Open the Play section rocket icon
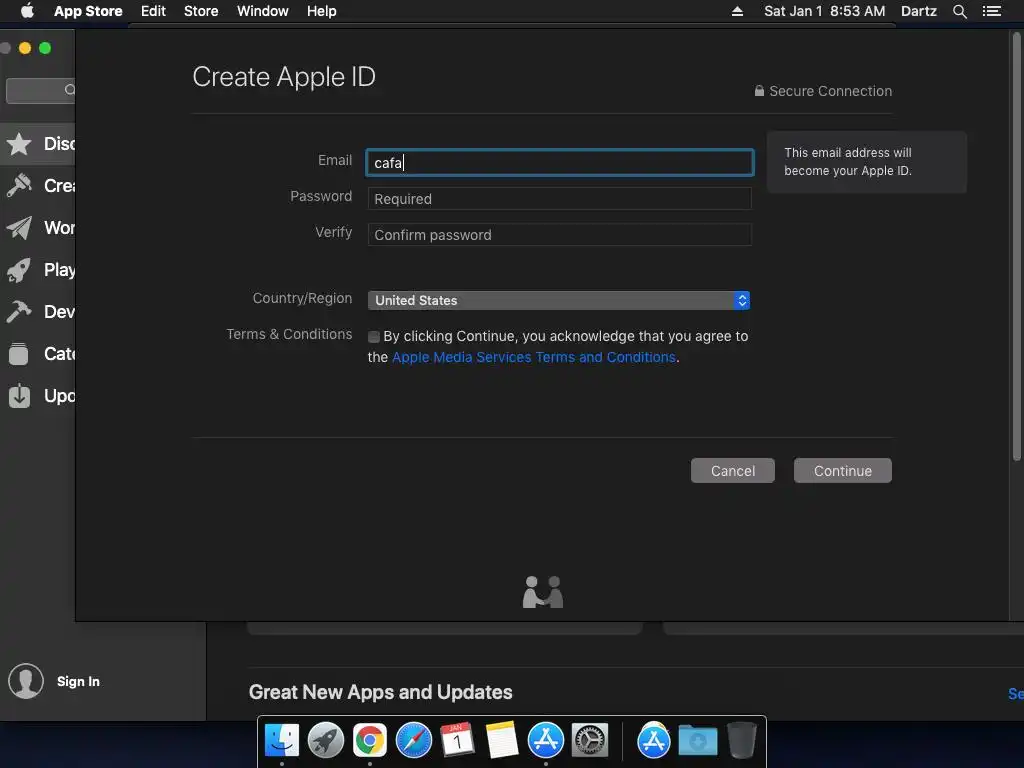The image size is (1024, 768). pyautogui.click(x=19, y=270)
